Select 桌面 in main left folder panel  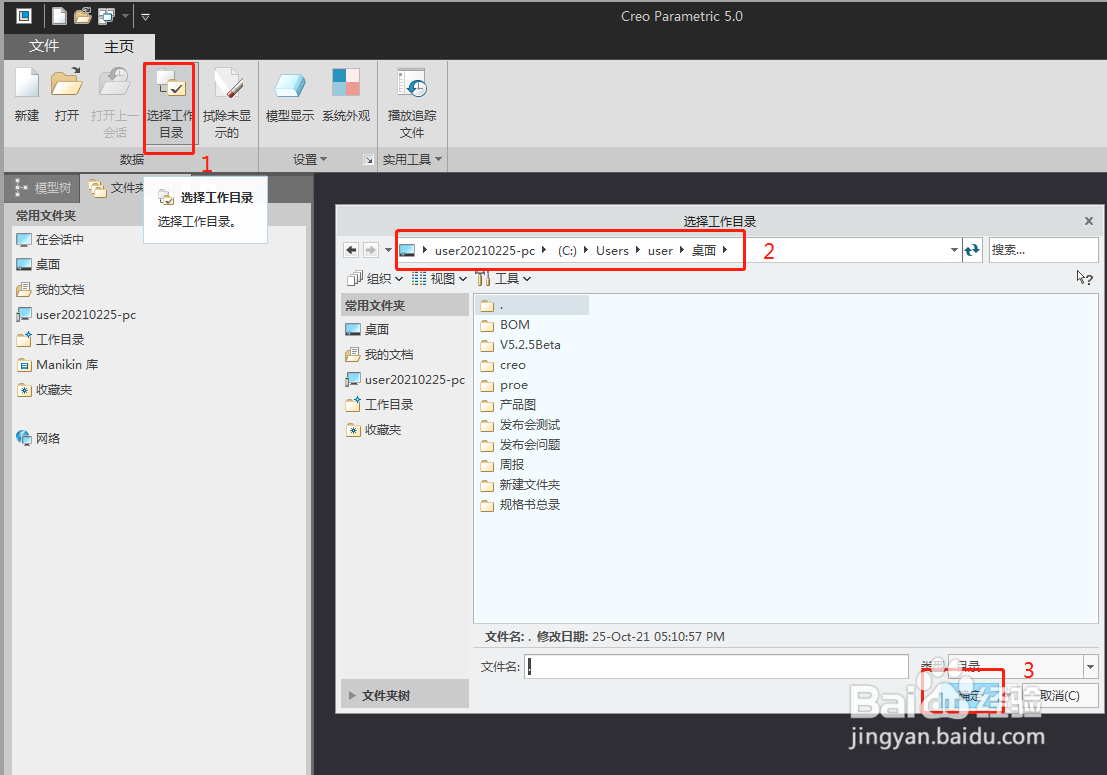pos(38,265)
